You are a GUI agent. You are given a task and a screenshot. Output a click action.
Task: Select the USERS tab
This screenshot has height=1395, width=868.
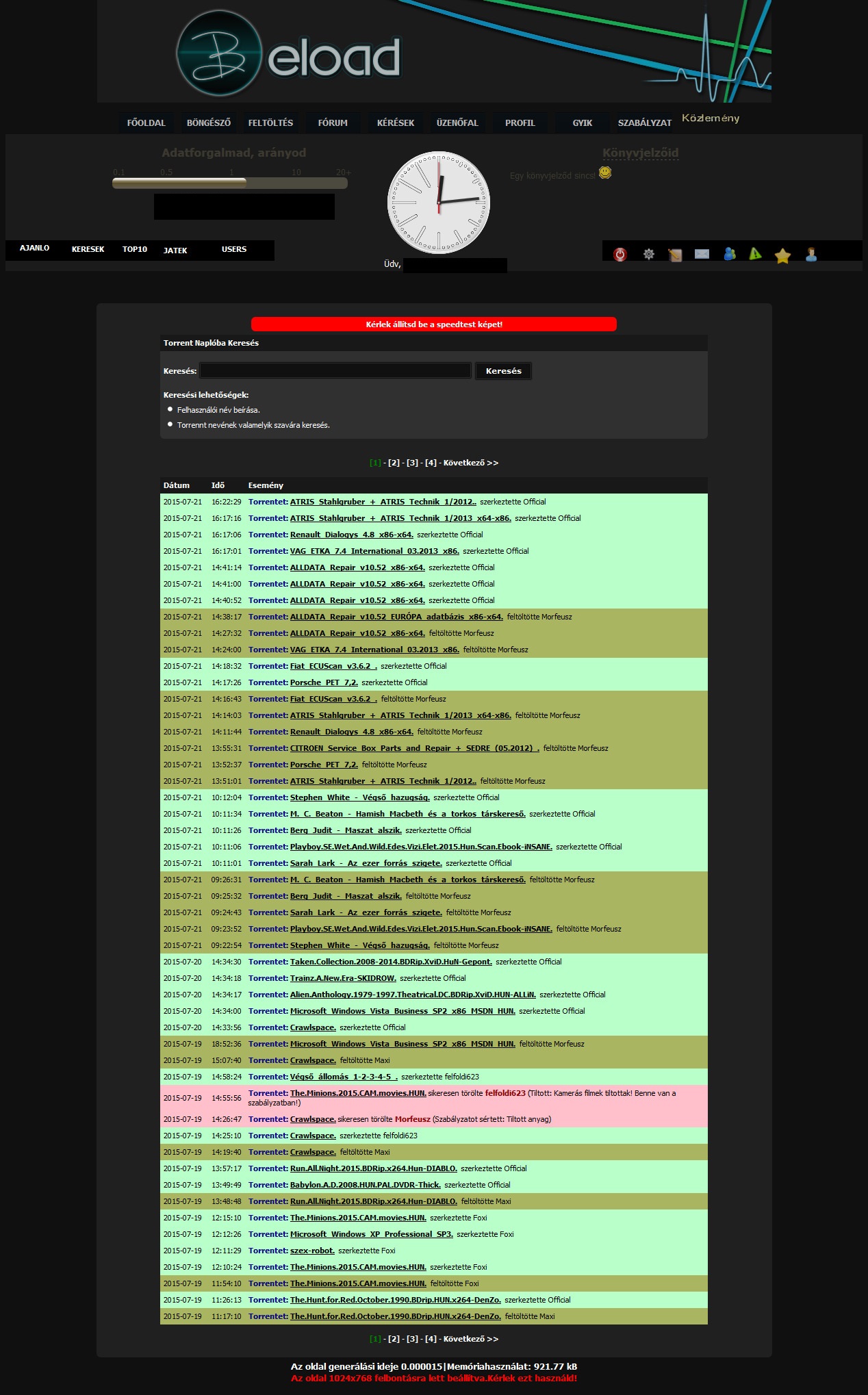[234, 249]
